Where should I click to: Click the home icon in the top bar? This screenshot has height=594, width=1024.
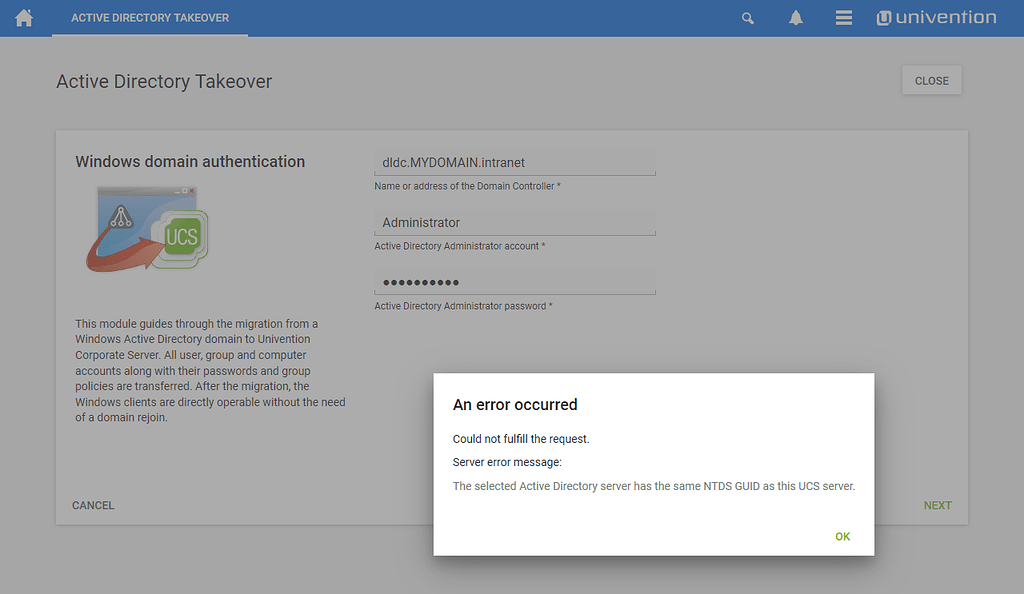[23, 17]
